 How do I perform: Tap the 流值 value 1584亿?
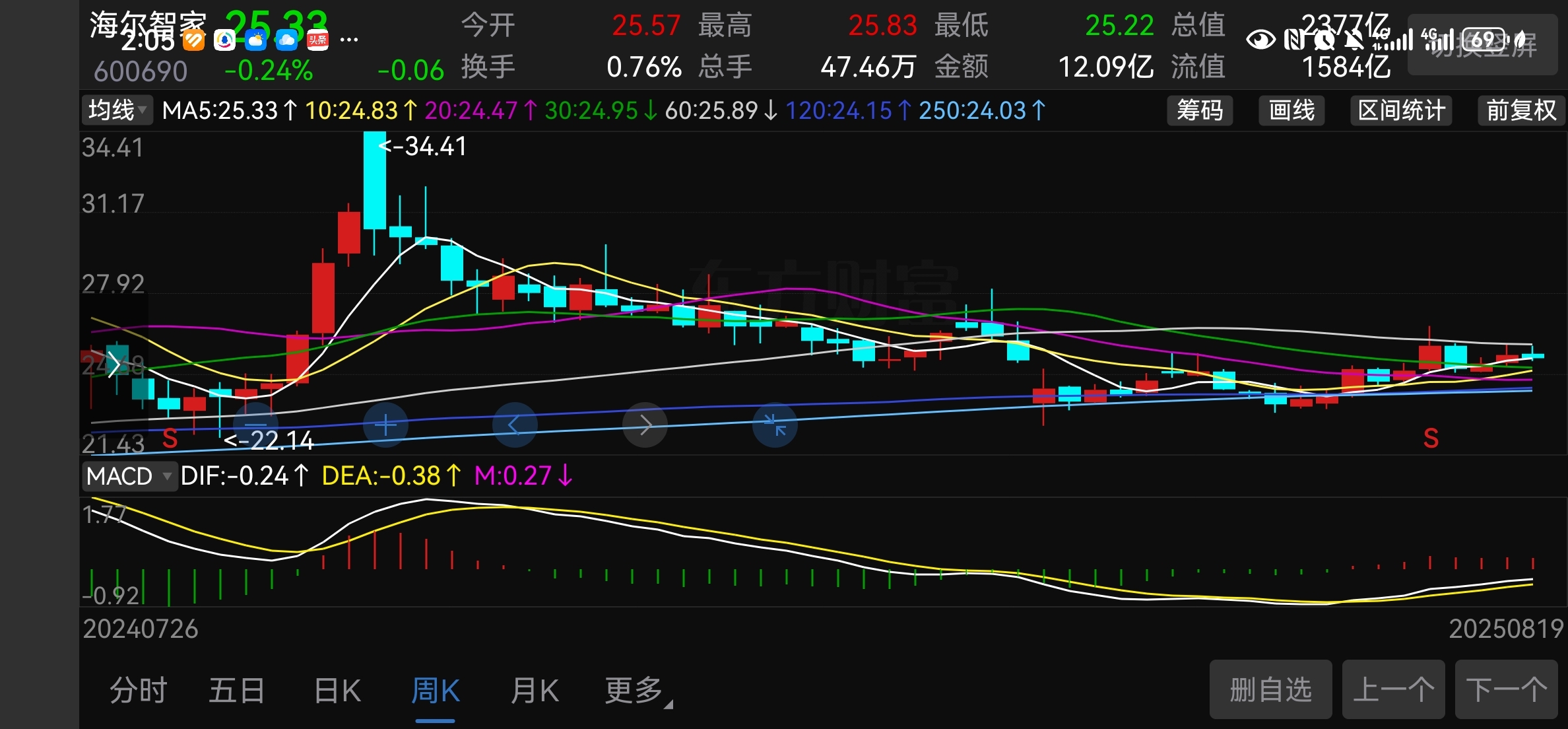pyautogui.click(x=1346, y=67)
